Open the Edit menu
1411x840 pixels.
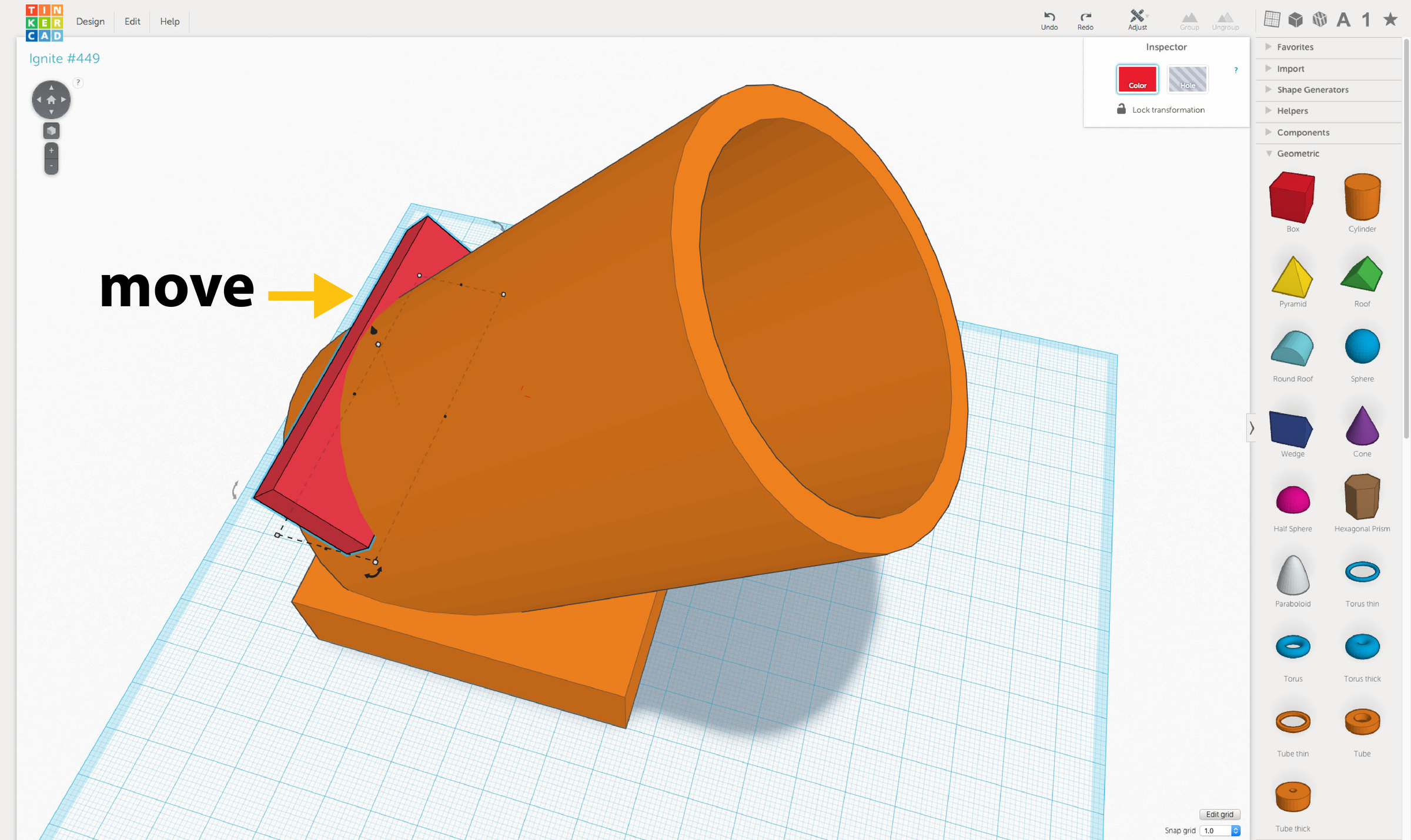click(132, 22)
